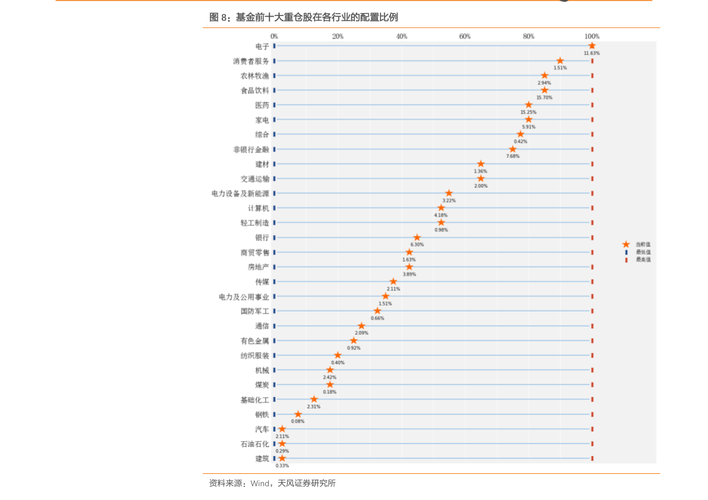This screenshot has height=500, width=708.
Task: Select the 汽车 row label
Action: (262, 429)
